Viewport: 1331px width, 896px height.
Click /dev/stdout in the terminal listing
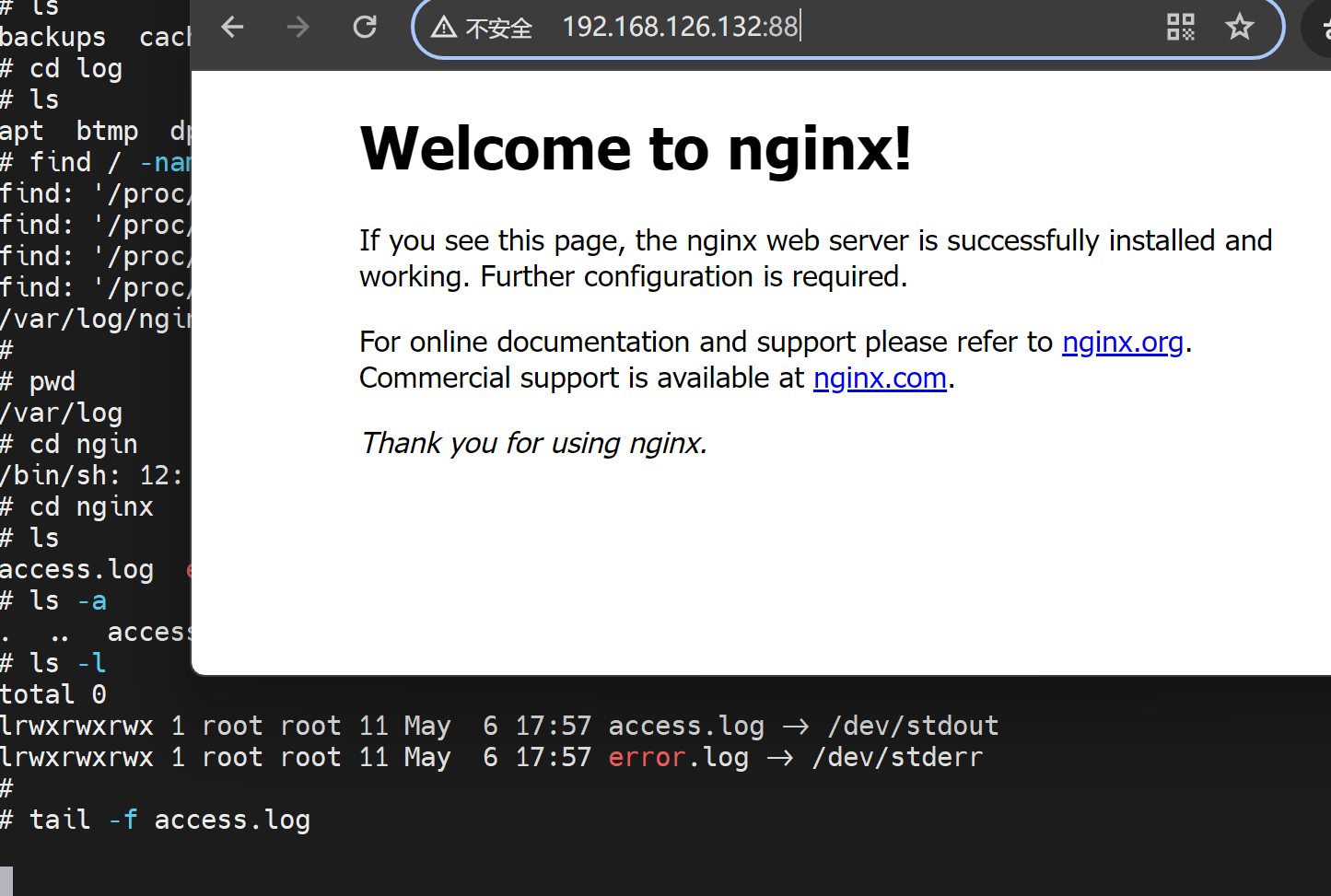(x=913, y=726)
